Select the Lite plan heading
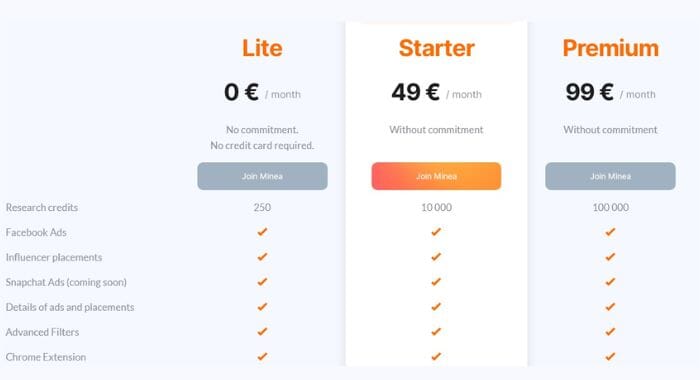Viewport: 700px width, 380px height. (262, 48)
